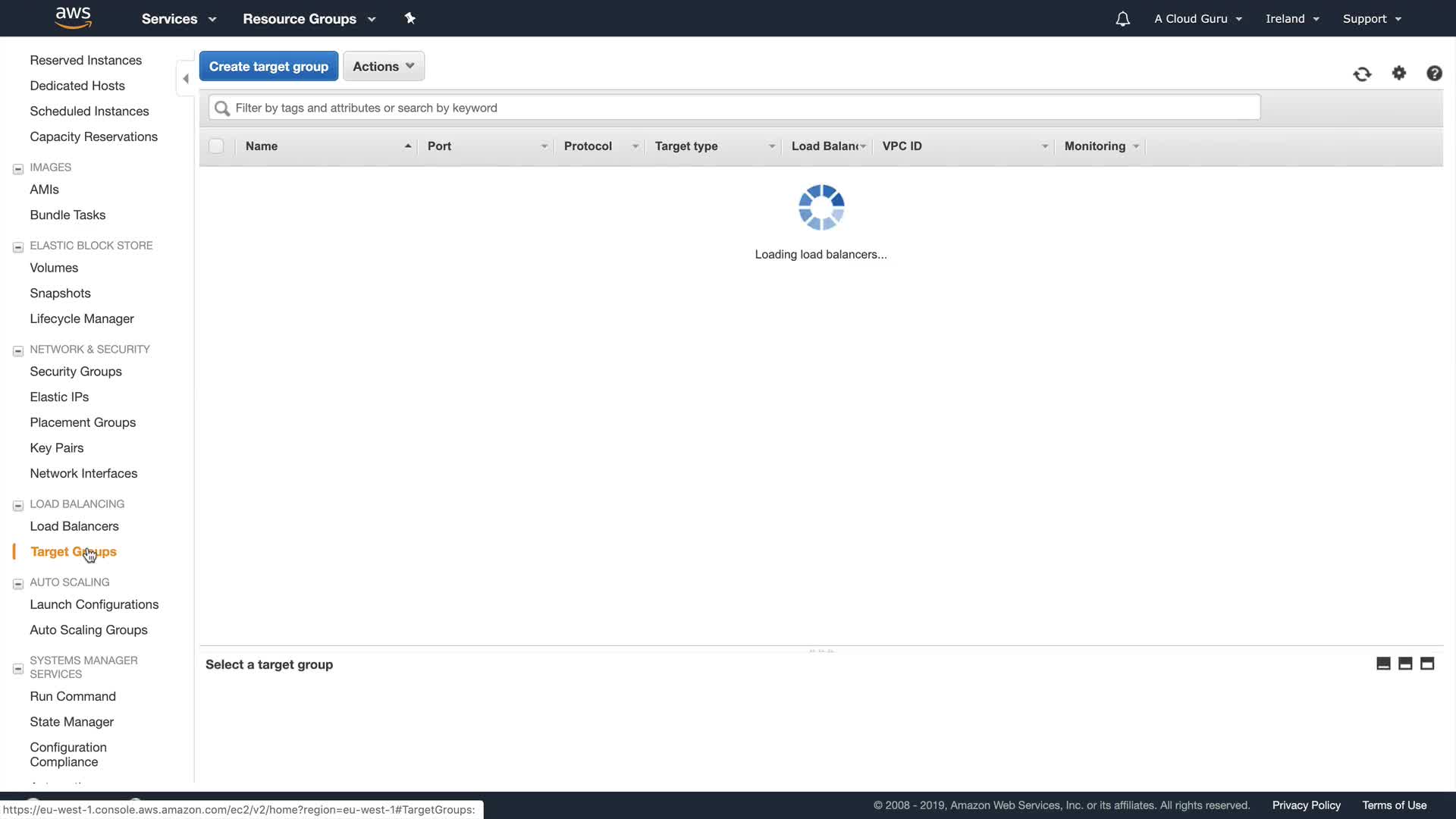
Task: Click Create target group button
Action: (x=268, y=66)
